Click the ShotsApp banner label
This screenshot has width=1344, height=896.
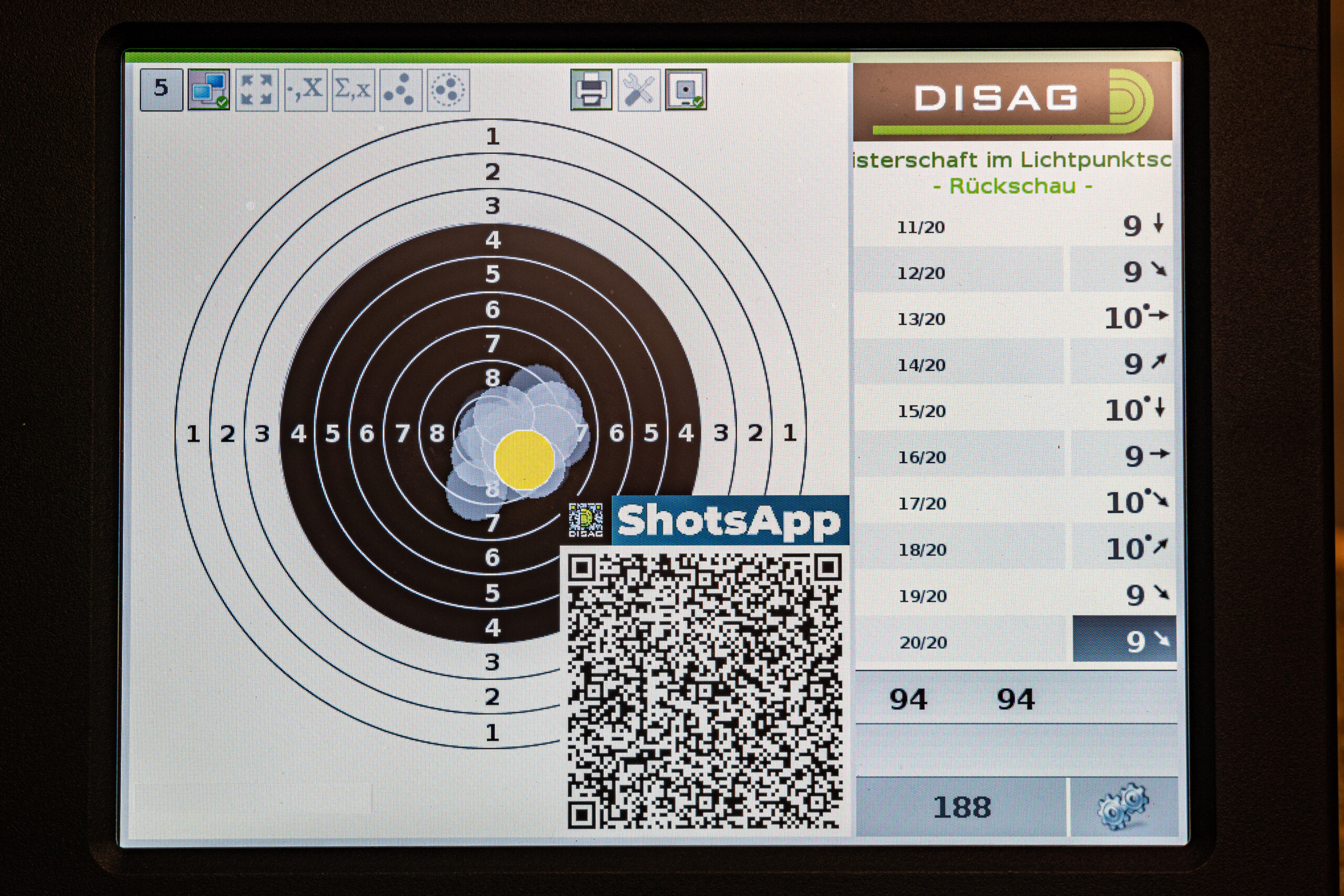[729, 521]
